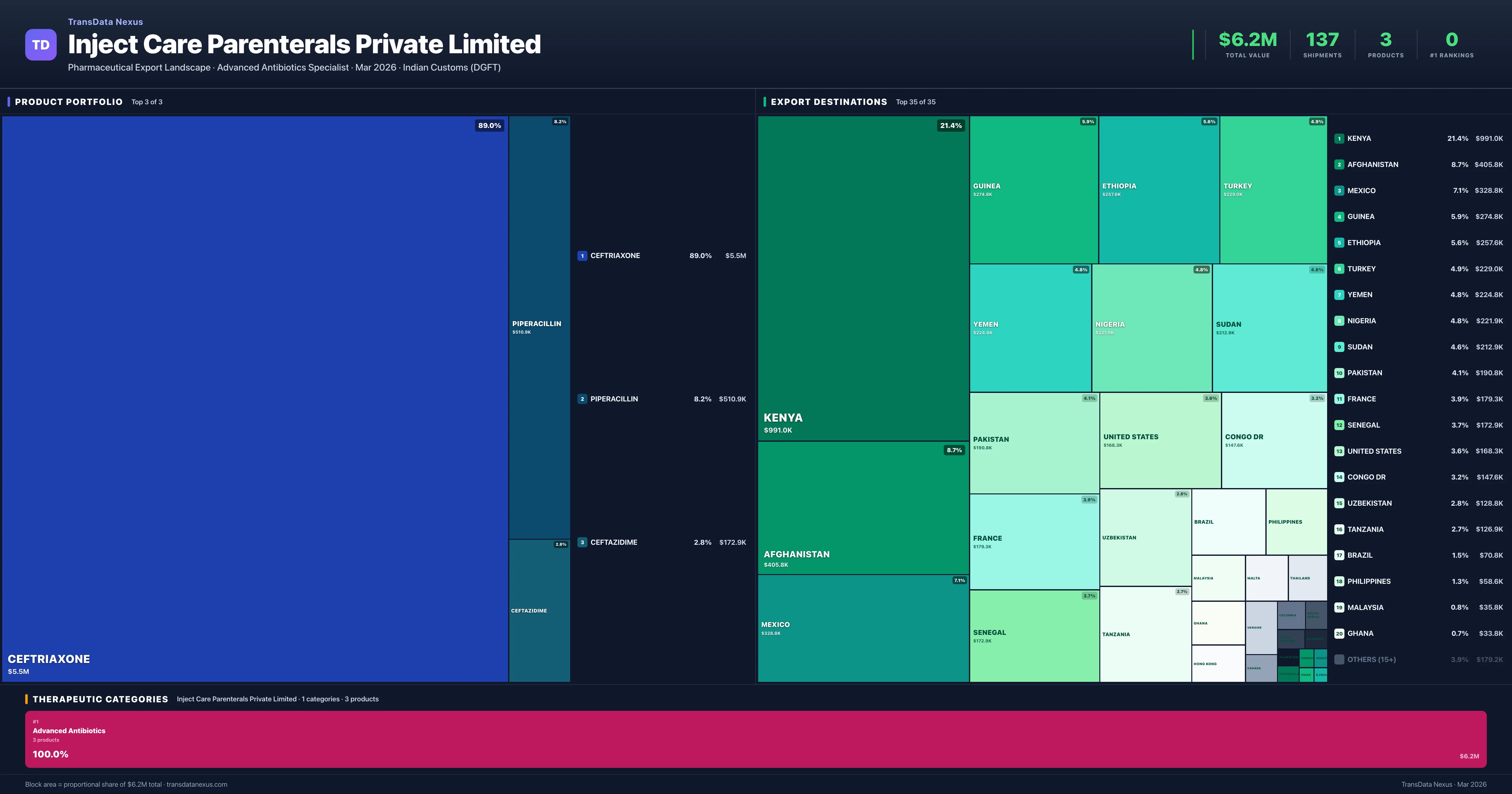Click Kenya's rank 1 badge in legend

1339,139
